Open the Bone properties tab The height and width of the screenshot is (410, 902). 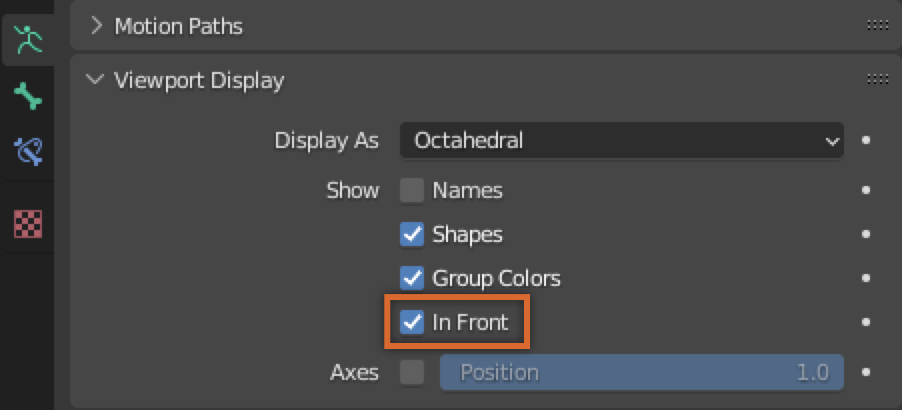(30, 97)
